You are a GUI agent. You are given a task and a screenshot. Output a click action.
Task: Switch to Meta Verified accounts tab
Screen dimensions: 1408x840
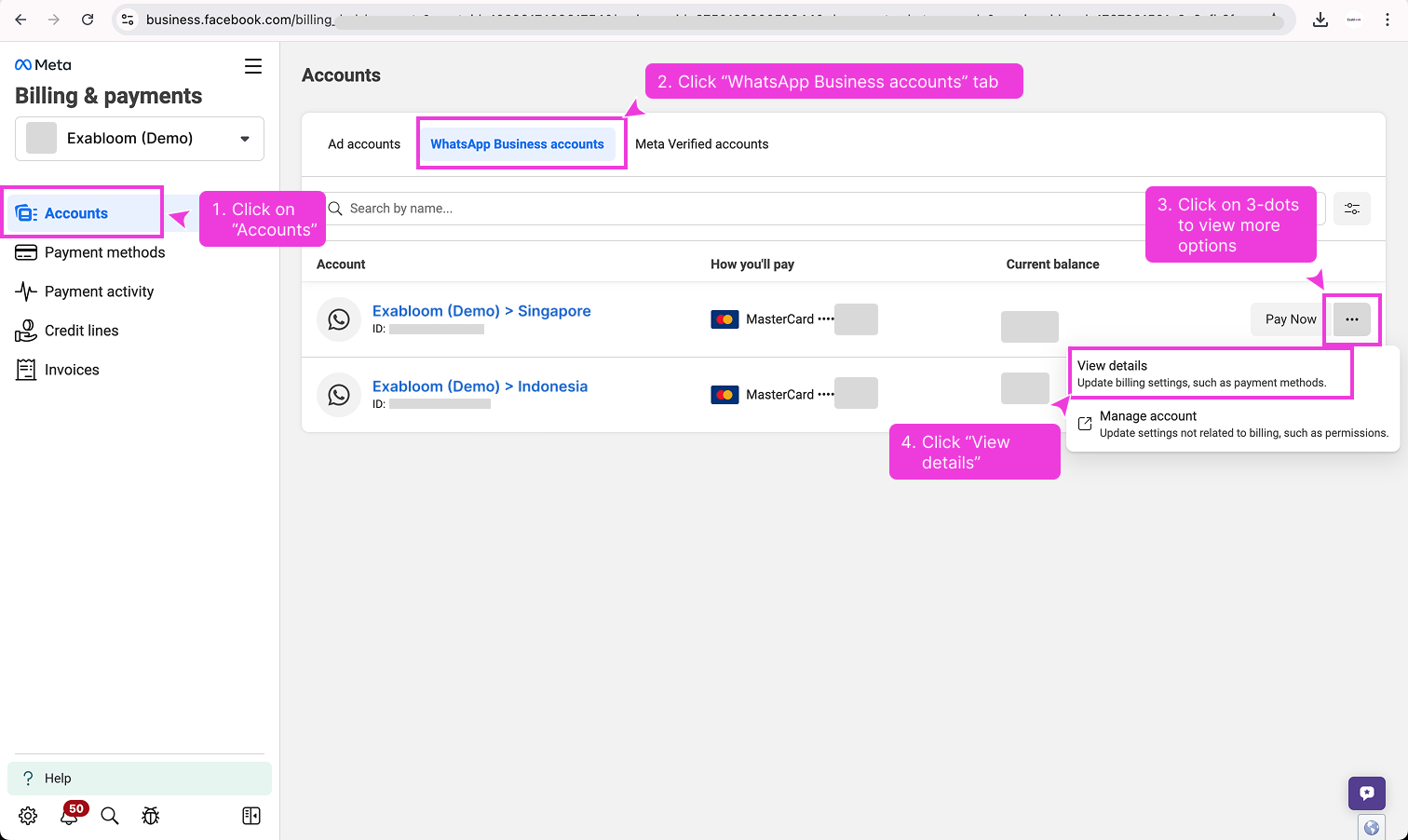702,144
